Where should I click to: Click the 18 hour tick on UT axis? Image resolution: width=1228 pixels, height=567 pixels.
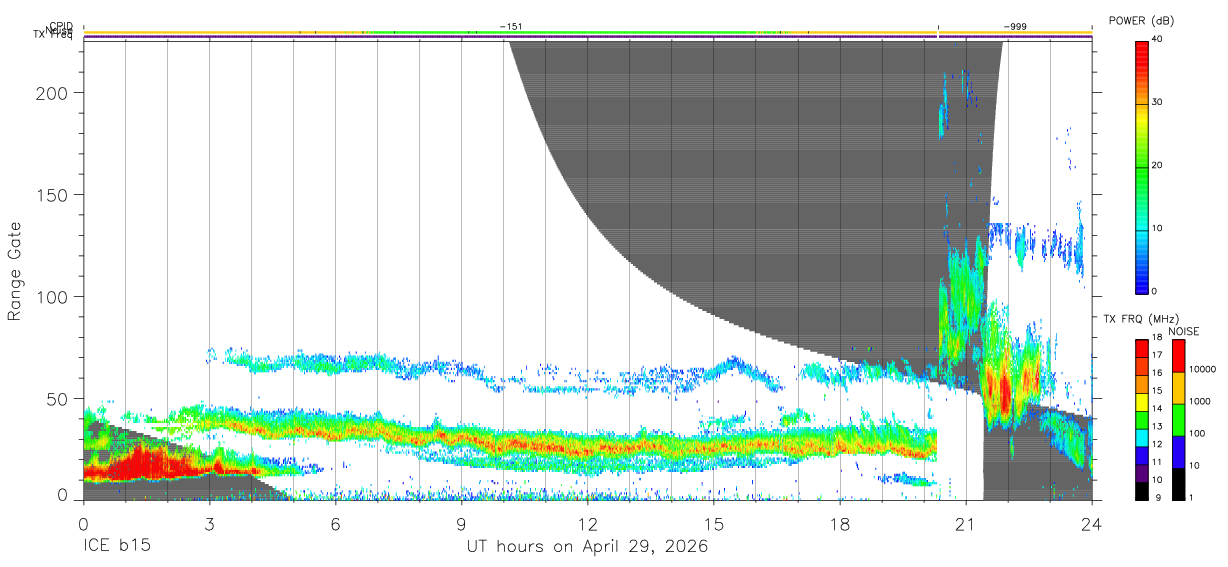840,524
